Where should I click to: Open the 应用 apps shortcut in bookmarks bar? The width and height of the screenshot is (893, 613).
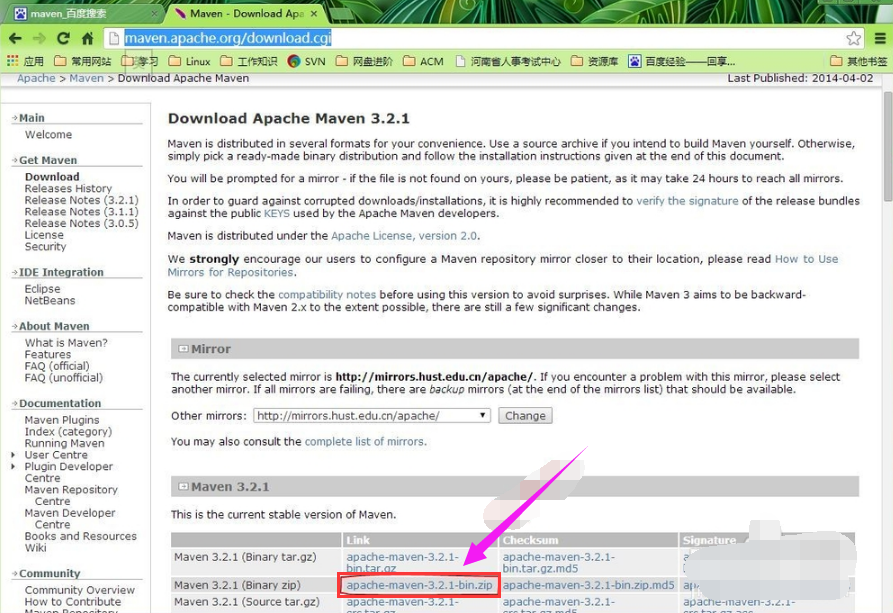[25, 61]
